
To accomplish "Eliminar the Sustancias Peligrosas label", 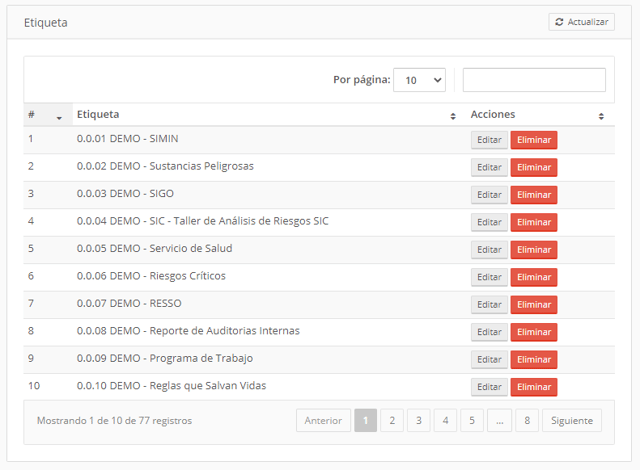I will pos(534,167).
